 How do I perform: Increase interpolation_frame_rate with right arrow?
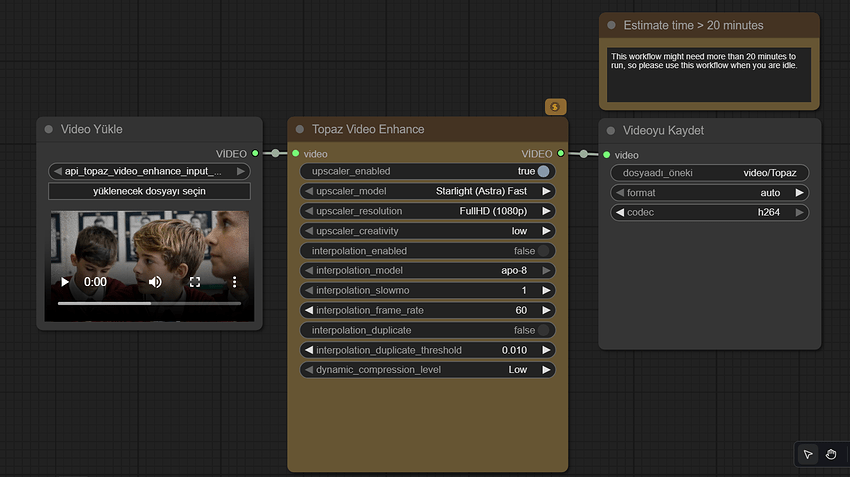pos(547,310)
